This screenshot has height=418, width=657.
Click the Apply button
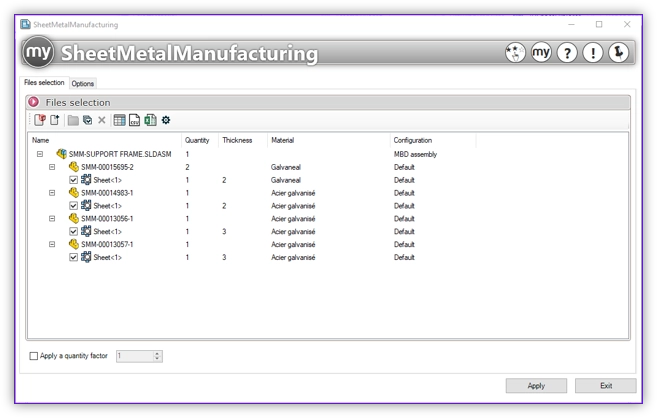pos(536,386)
